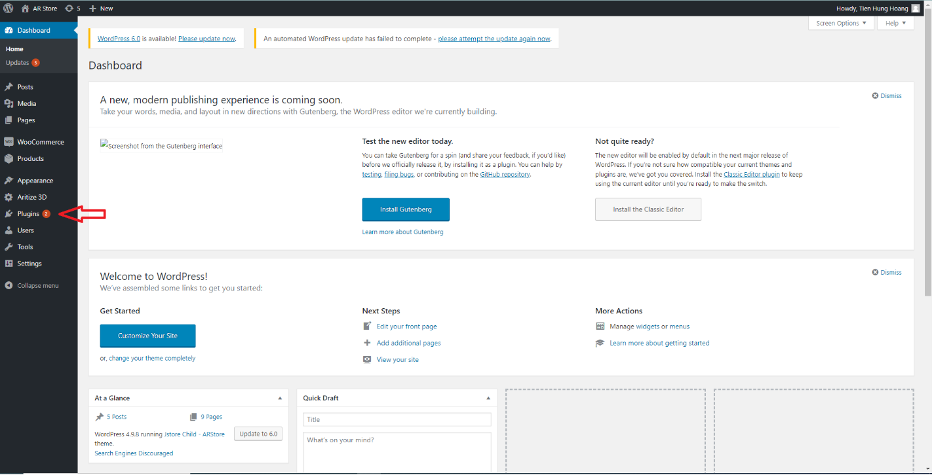Collapse the Quick Draft widget
The width and height of the screenshot is (936, 476).
point(488,398)
